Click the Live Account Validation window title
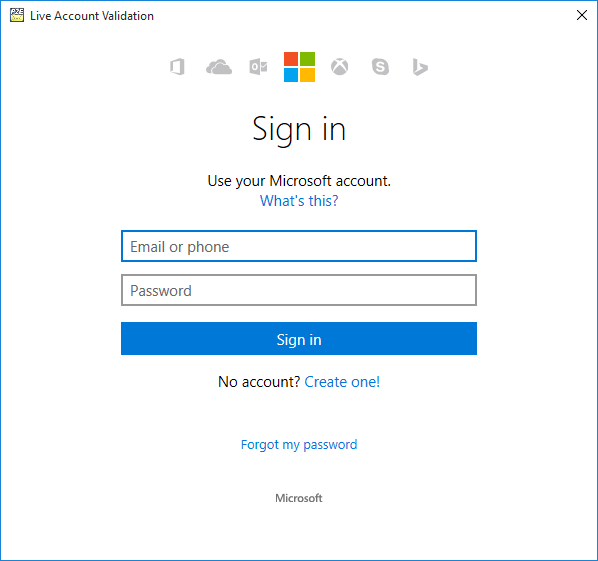 point(92,16)
